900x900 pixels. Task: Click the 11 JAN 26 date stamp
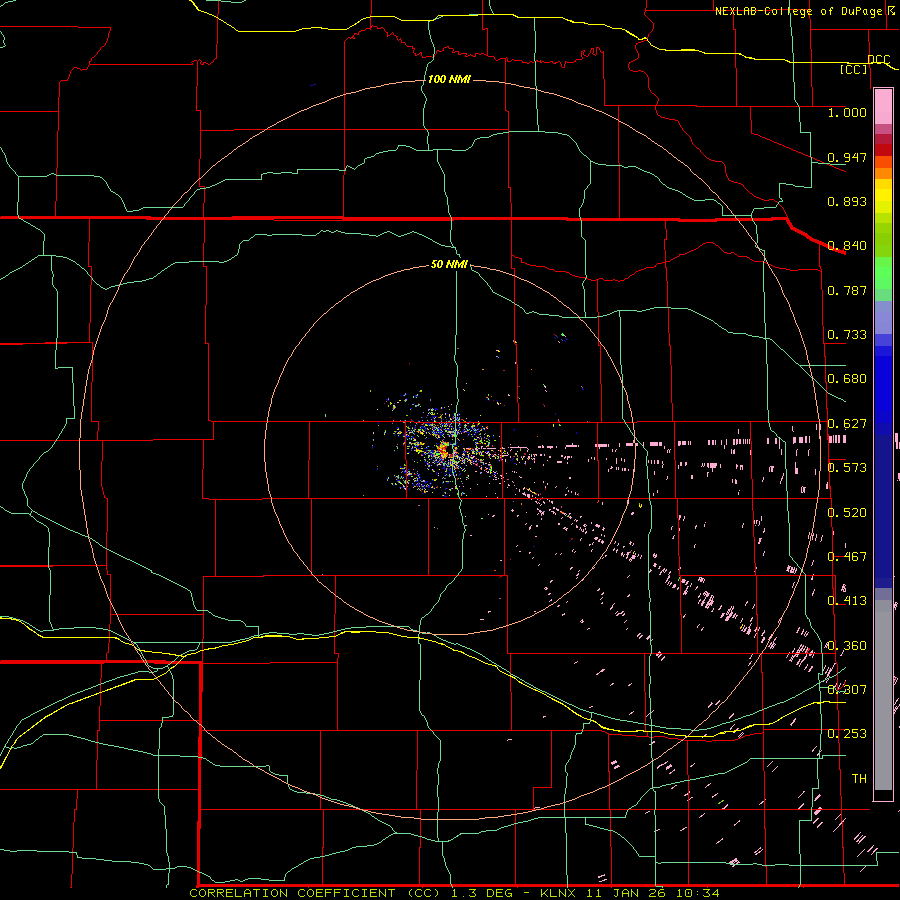626,893
